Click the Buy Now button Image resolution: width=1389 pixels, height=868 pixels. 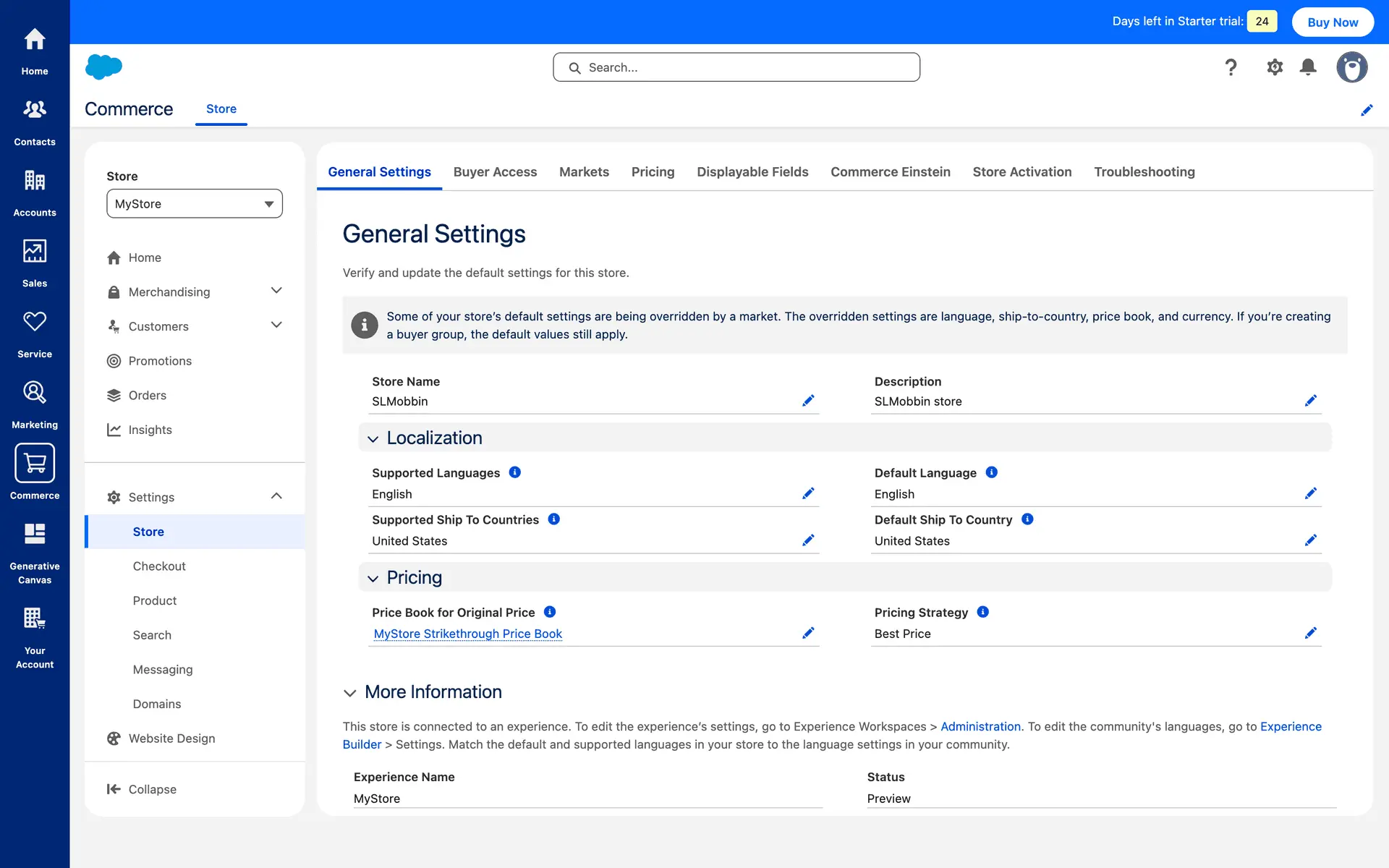[x=1333, y=22]
